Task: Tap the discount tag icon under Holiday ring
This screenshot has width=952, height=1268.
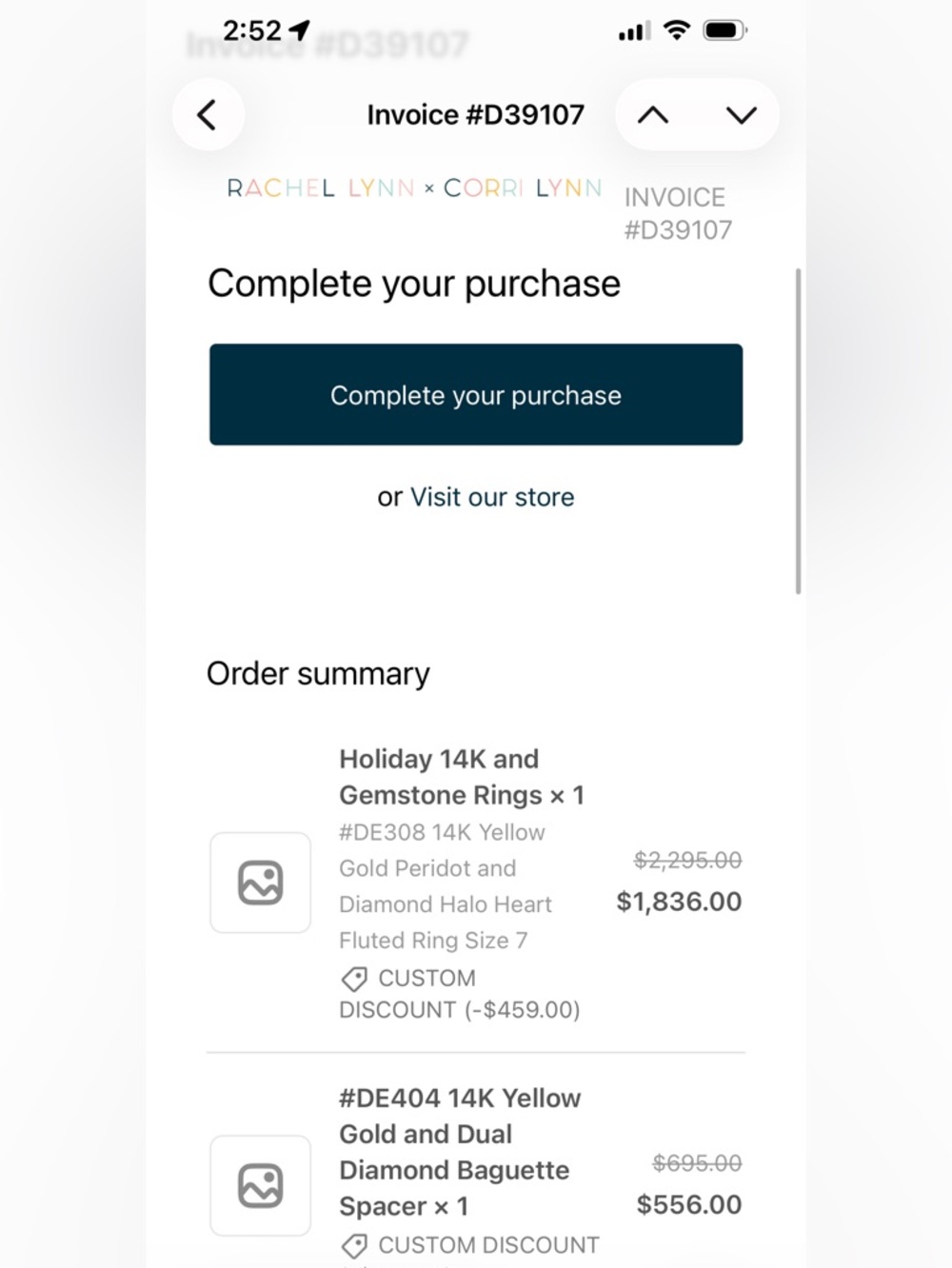Action: coord(354,979)
